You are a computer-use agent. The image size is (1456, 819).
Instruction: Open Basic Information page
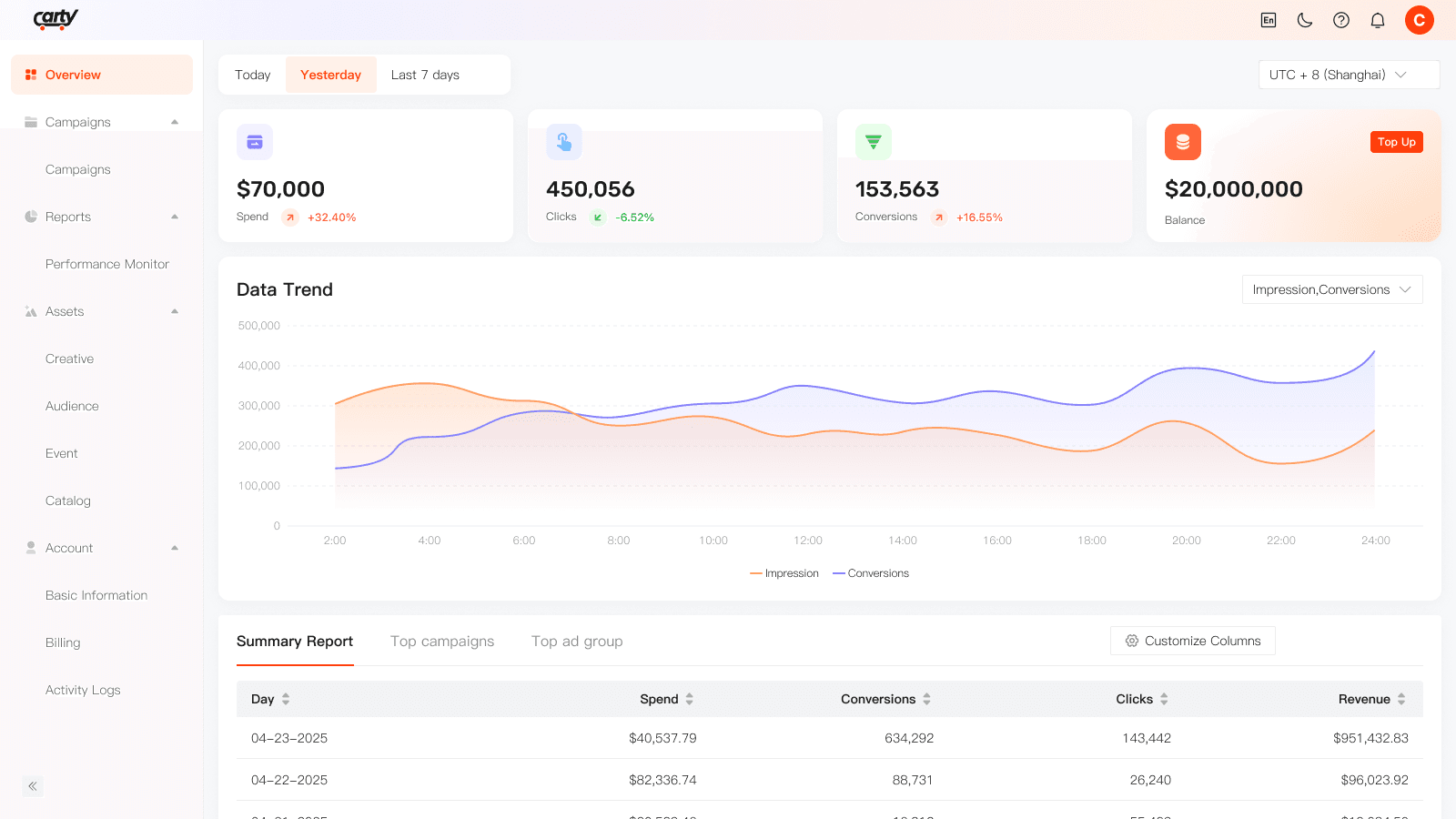coord(96,595)
